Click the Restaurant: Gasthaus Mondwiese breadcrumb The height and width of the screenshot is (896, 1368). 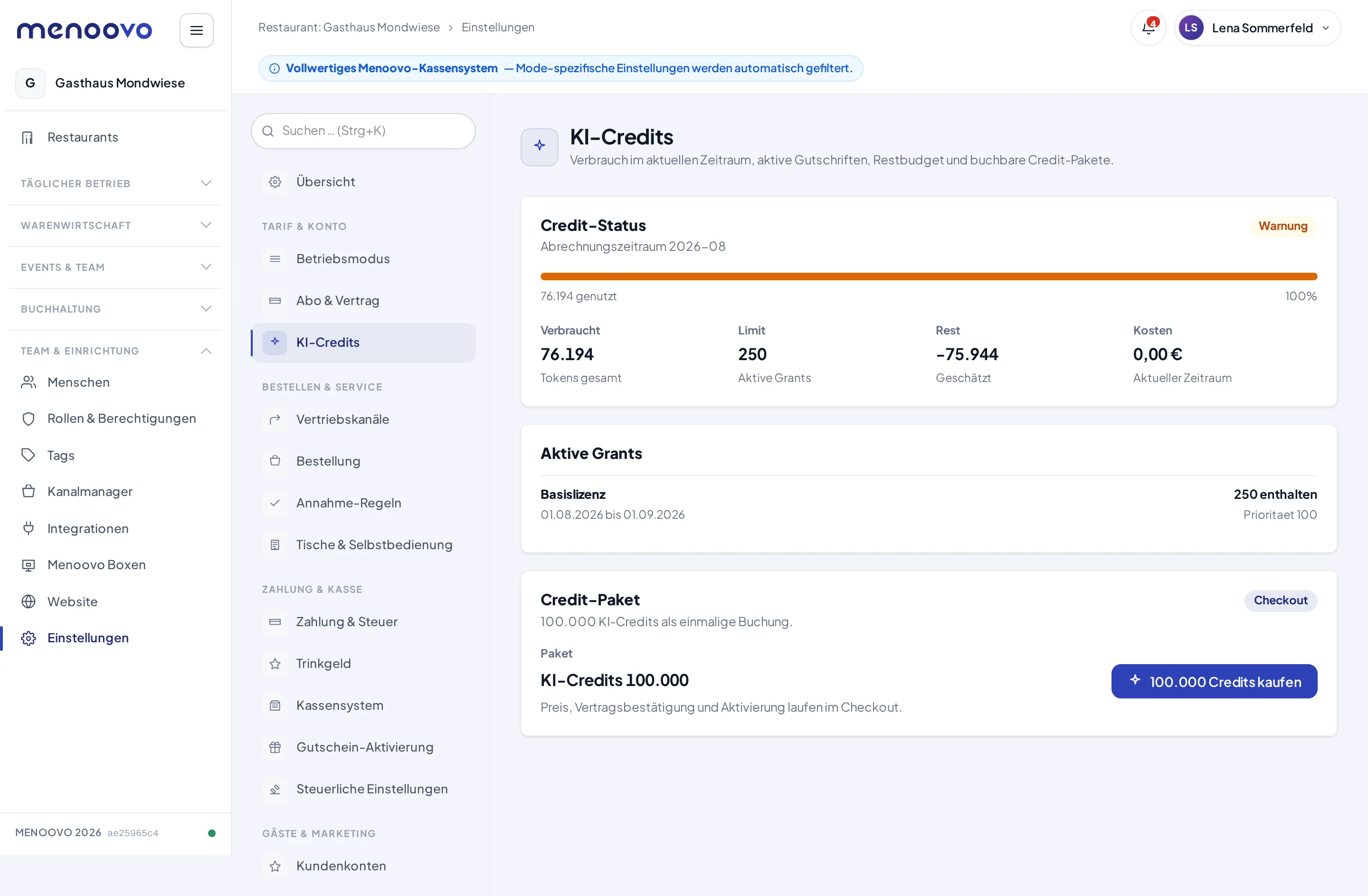coord(348,27)
